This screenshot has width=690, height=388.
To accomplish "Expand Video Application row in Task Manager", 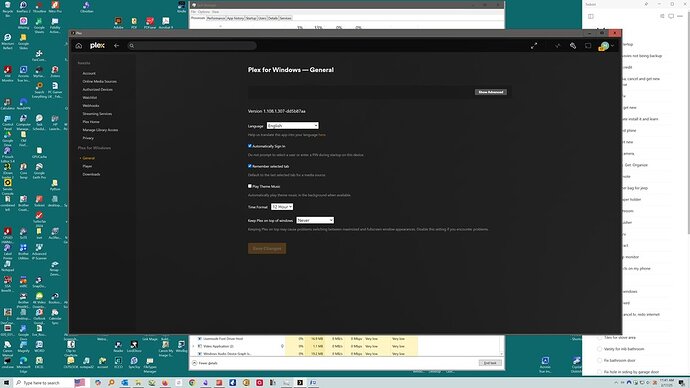I will pyautogui.click(x=194, y=346).
